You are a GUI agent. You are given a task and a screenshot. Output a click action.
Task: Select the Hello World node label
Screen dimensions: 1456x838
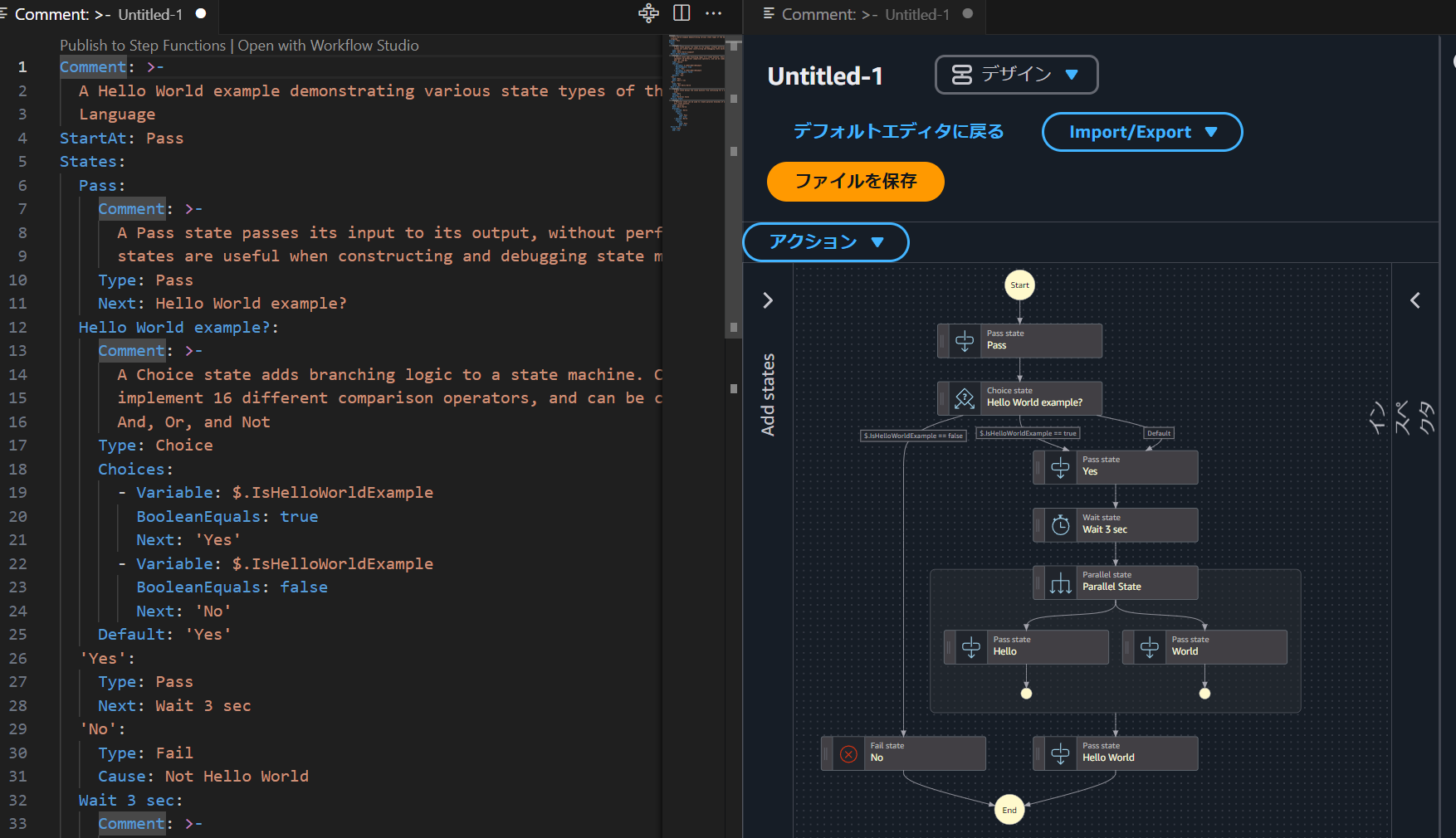coord(1108,758)
